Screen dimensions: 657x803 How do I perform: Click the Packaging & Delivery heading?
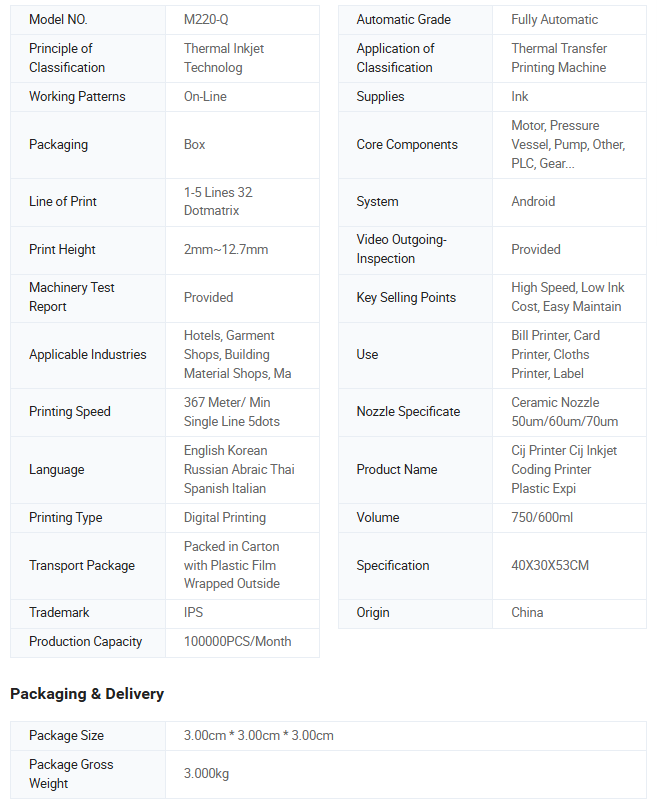coord(87,693)
